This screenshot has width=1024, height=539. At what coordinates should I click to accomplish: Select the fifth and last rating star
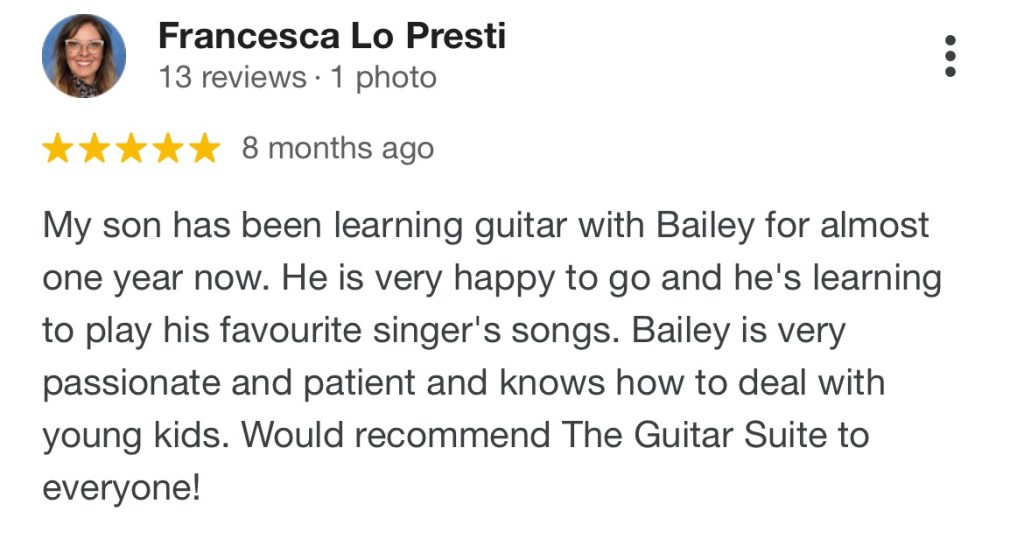click(x=204, y=149)
